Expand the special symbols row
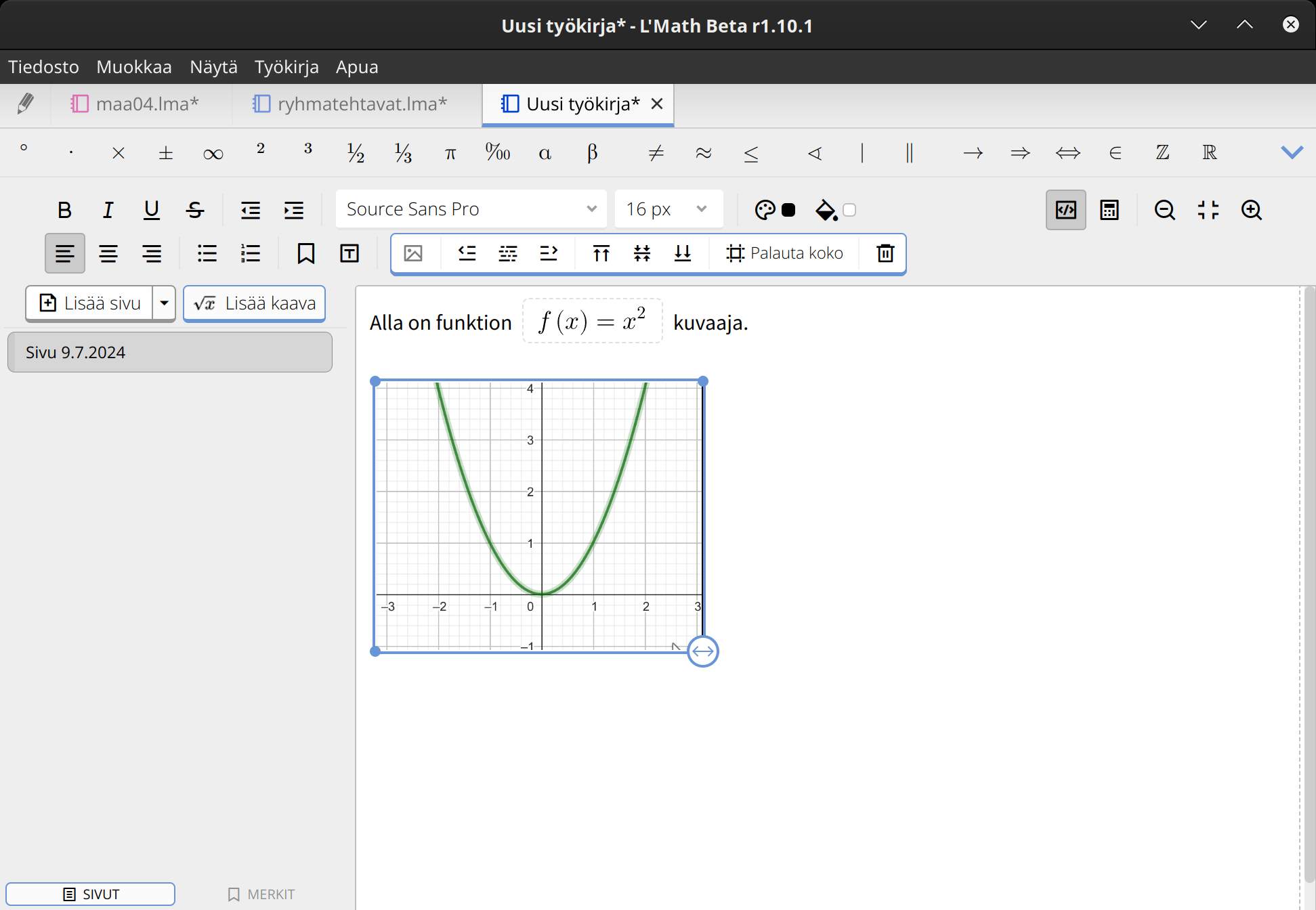1316x910 pixels. coord(1292,152)
